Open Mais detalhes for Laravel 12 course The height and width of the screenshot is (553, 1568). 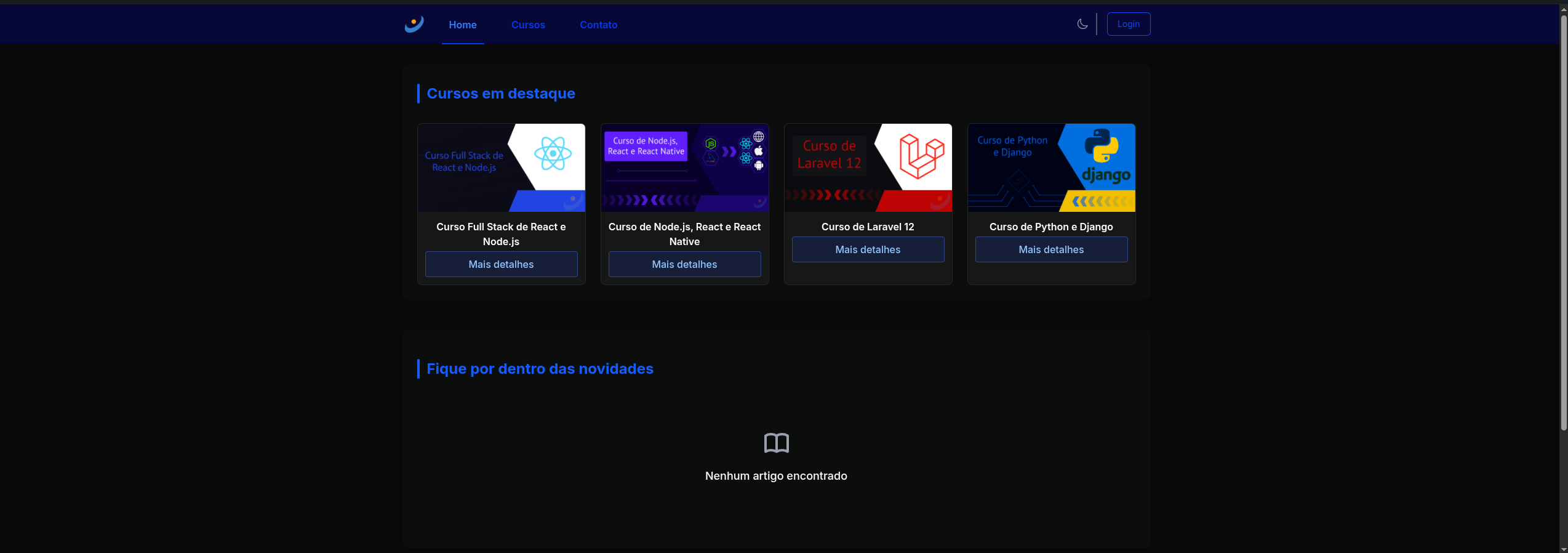(x=868, y=249)
